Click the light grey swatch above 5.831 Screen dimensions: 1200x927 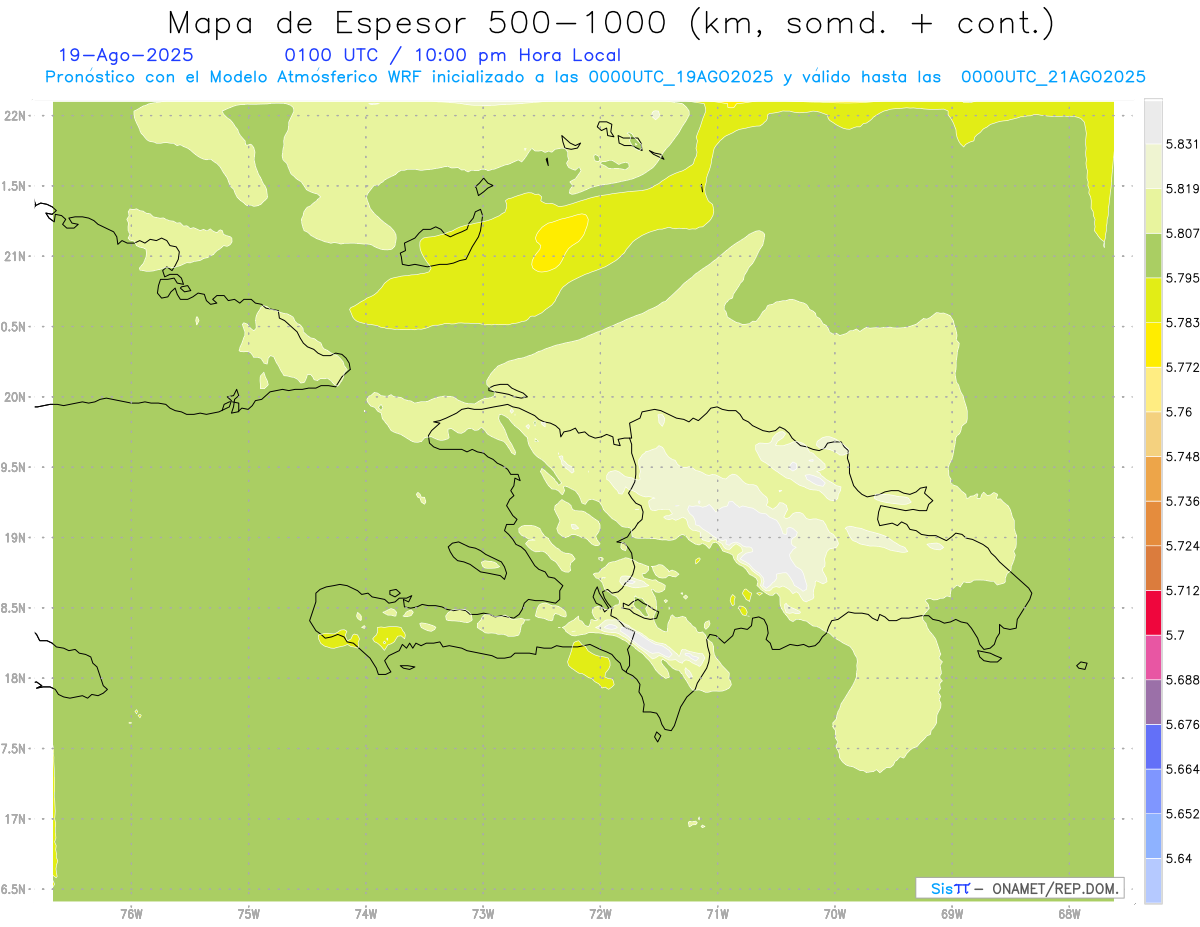pyautogui.click(x=1153, y=121)
